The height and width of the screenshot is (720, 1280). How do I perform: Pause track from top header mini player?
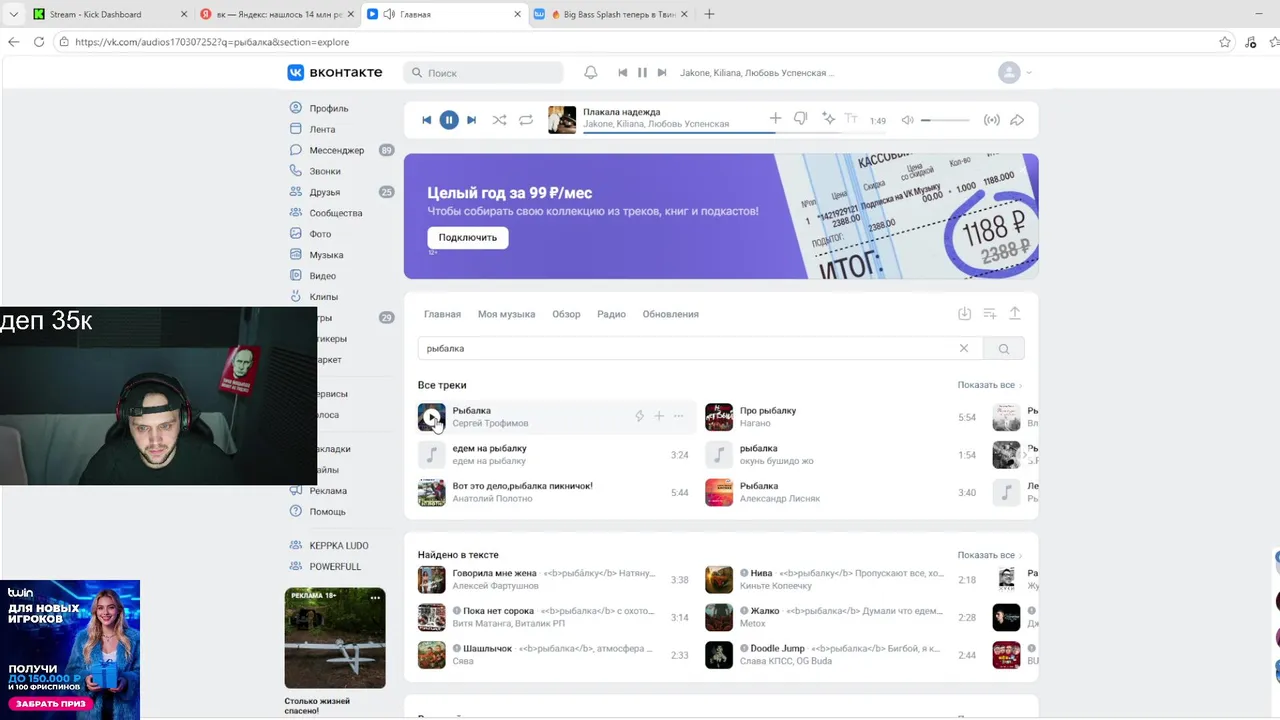click(642, 73)
